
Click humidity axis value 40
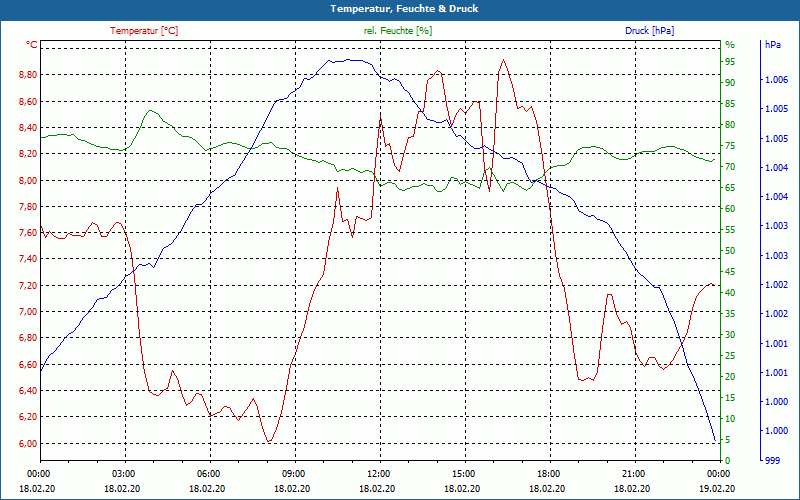(730, 293)
